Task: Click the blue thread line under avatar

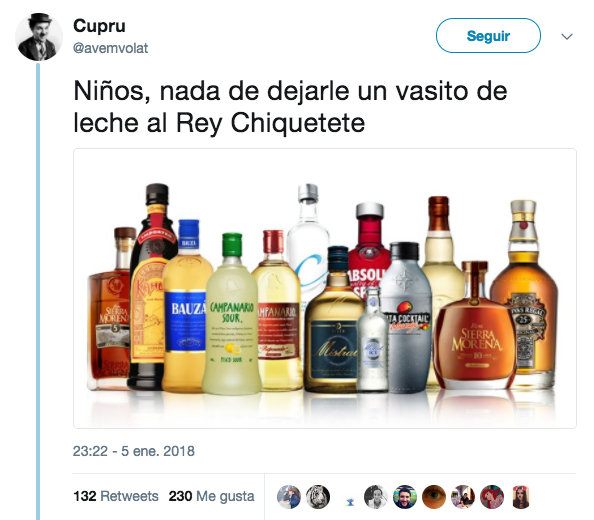Action: (38, 292)
